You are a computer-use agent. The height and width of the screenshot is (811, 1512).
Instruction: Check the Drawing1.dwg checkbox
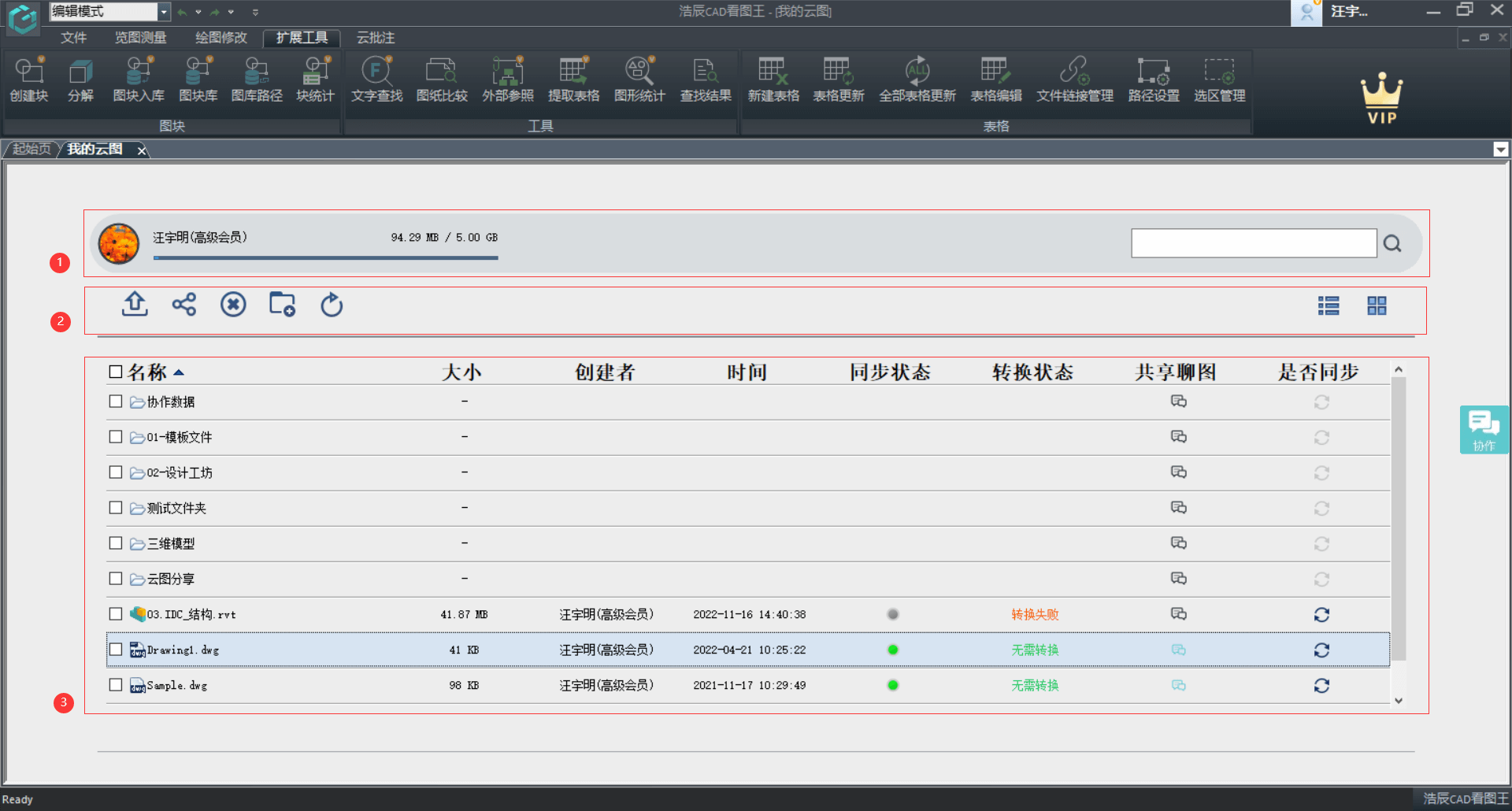pyautogui.click(x=116, y=650)
